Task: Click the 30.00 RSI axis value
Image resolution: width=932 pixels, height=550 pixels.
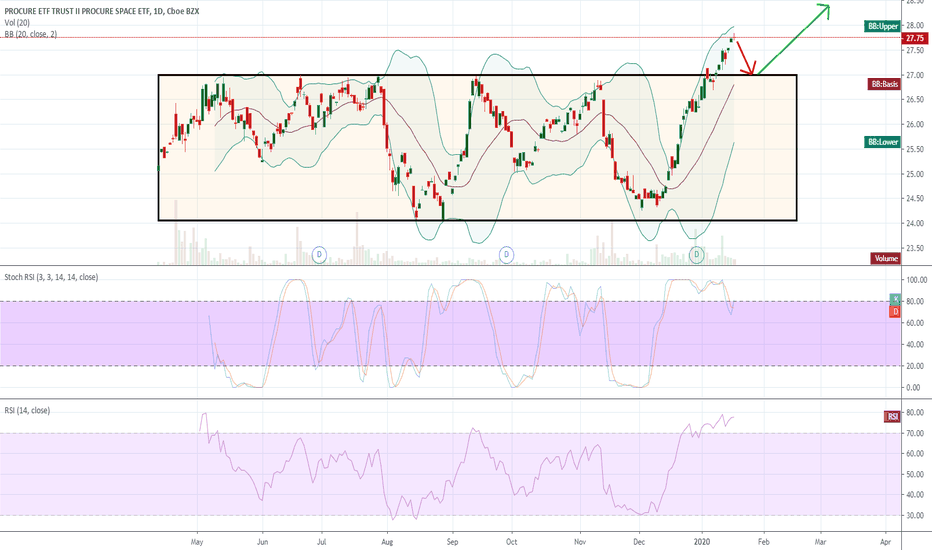Action: click(x=915, y=516)
